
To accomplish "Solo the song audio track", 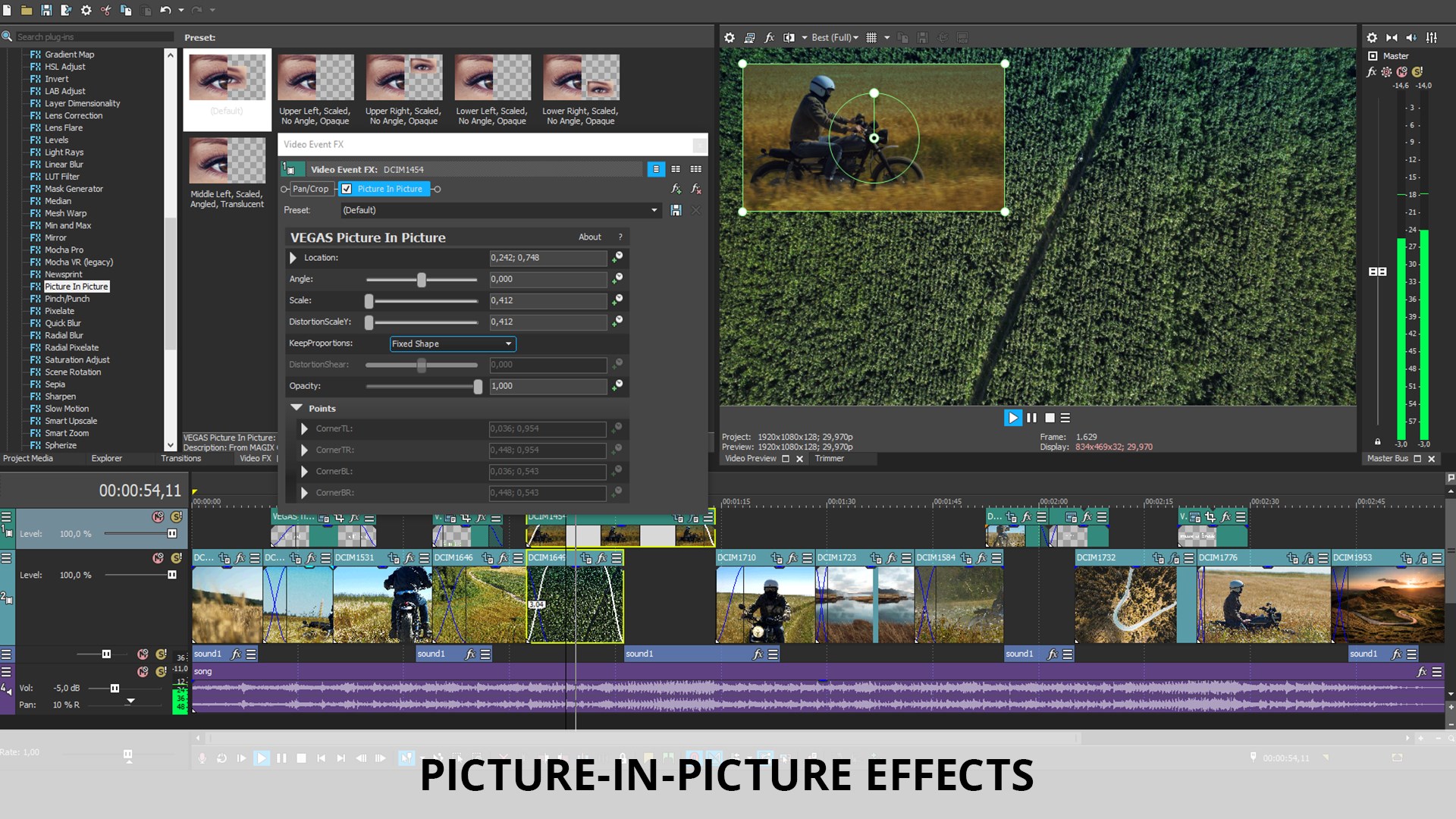I will pos(161,672).
